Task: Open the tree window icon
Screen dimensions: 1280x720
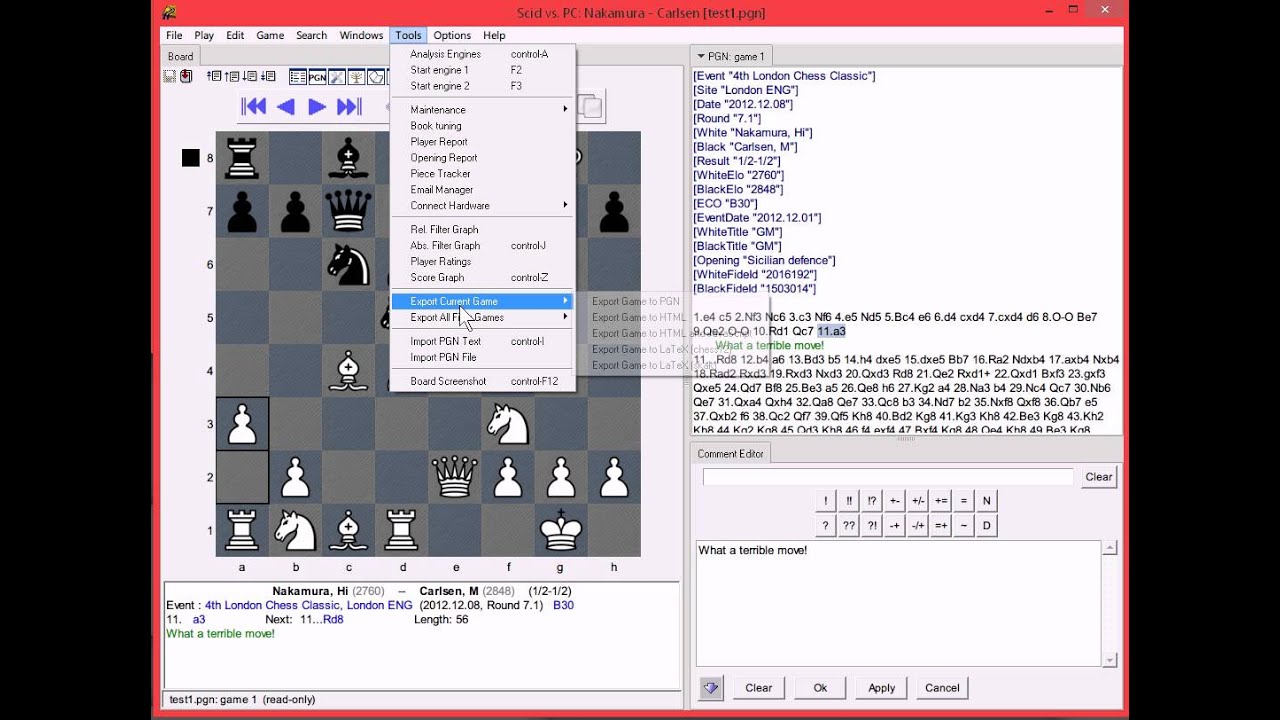Action: click(x=356, y=76)
